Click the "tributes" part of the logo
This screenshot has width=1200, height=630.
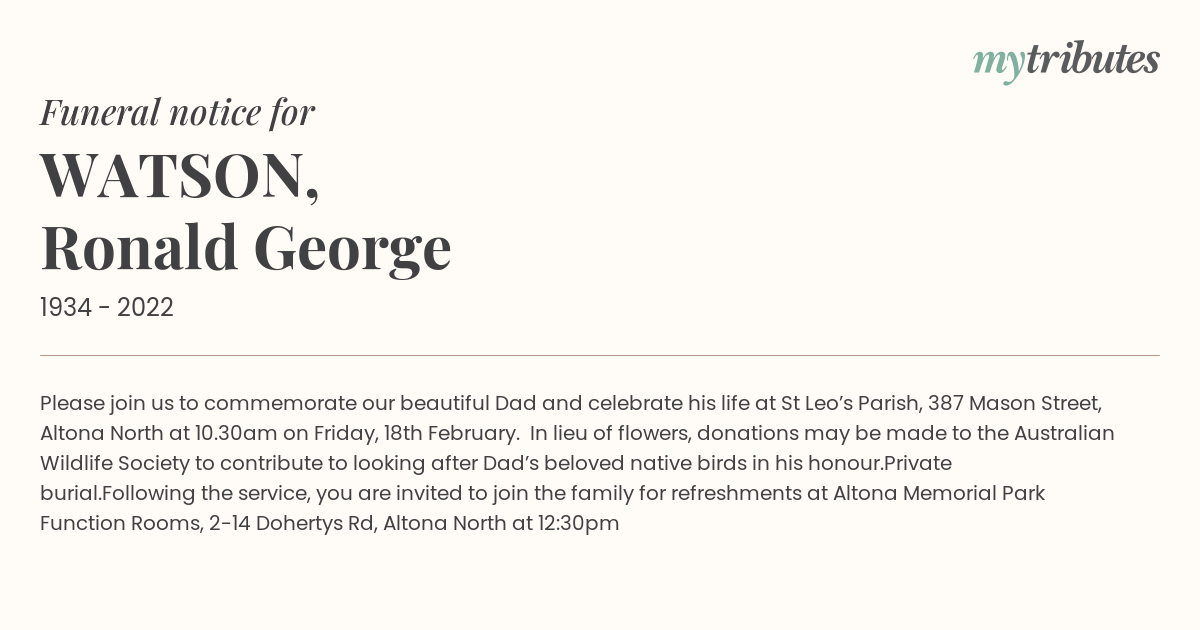(1092, 60)
